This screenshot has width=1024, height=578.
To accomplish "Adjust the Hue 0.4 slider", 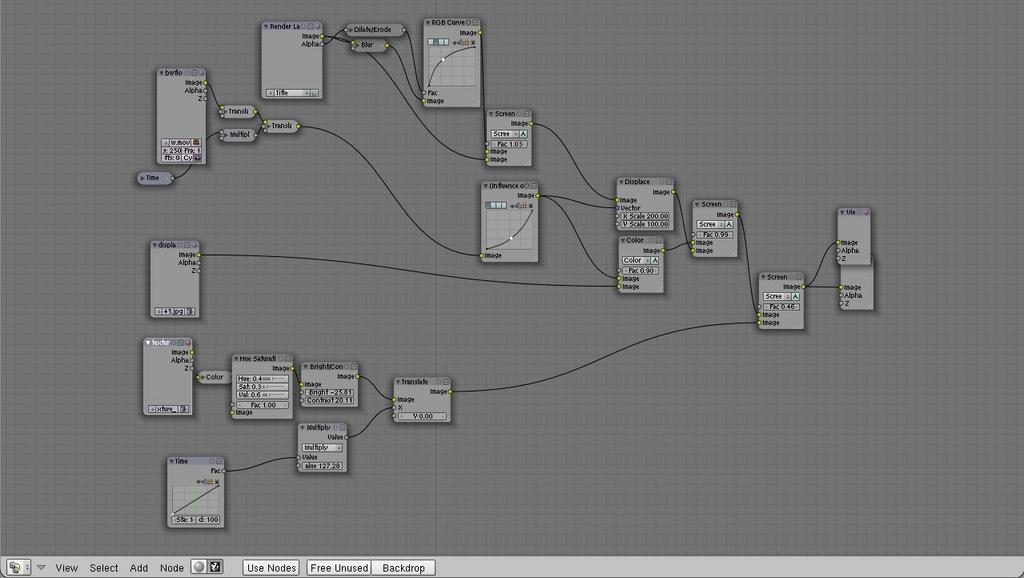I will [263, 379].
